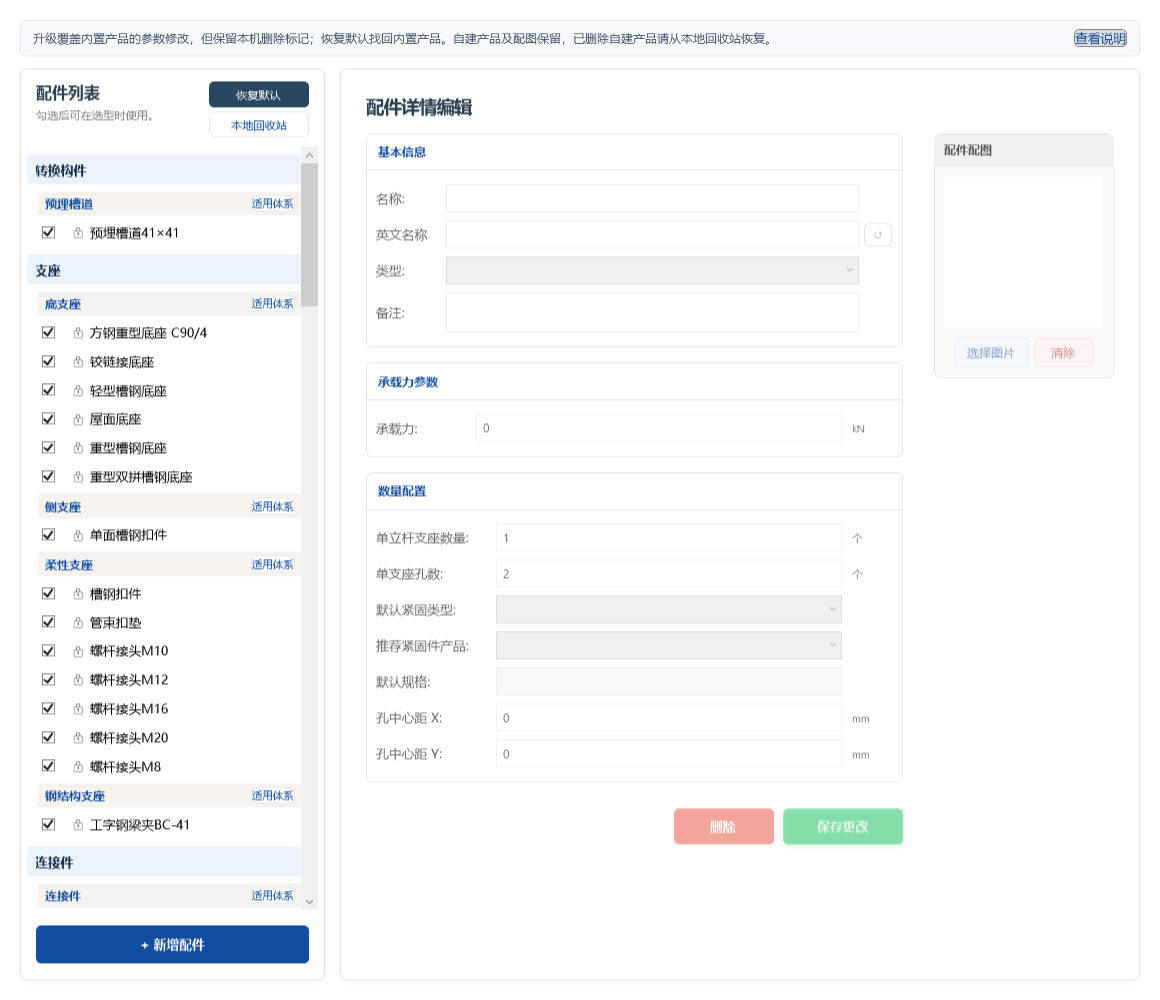Click the lock icon beside 轻型槽钢底座
Viewport: 1160px width, 1000px height.
[x=78, y=391]
